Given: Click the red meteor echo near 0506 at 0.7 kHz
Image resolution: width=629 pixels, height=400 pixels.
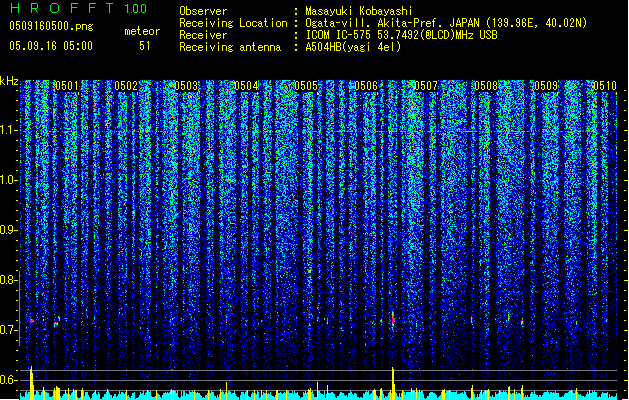Looking at the screenshot, I should (394, 320).
